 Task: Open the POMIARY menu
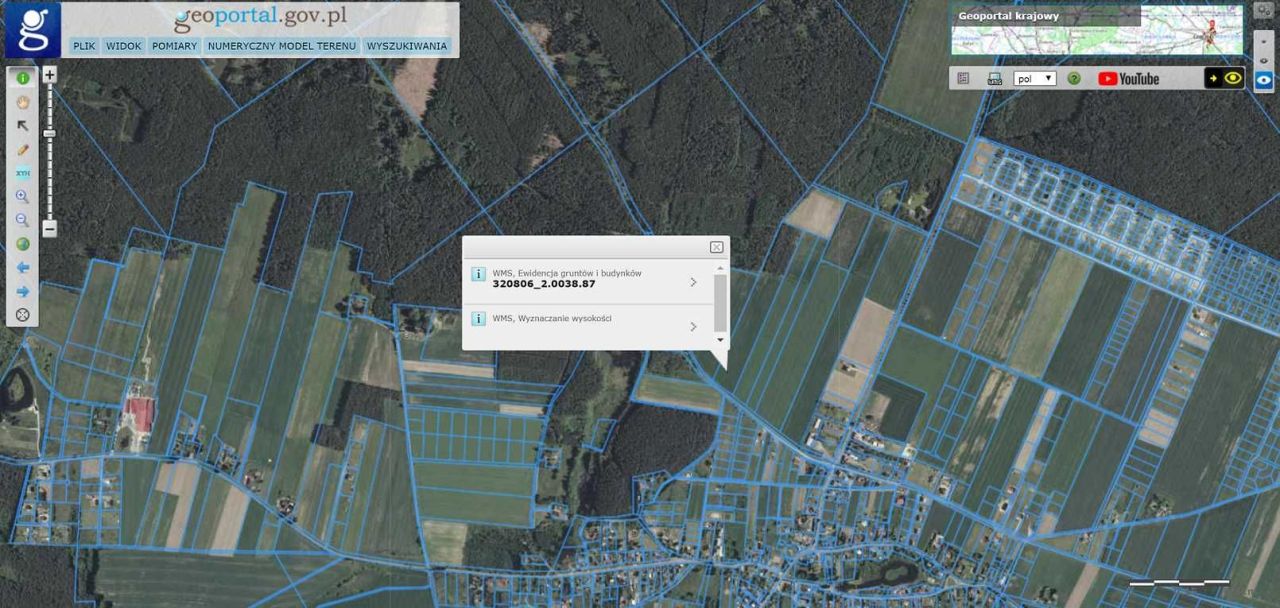click(174, 46)
